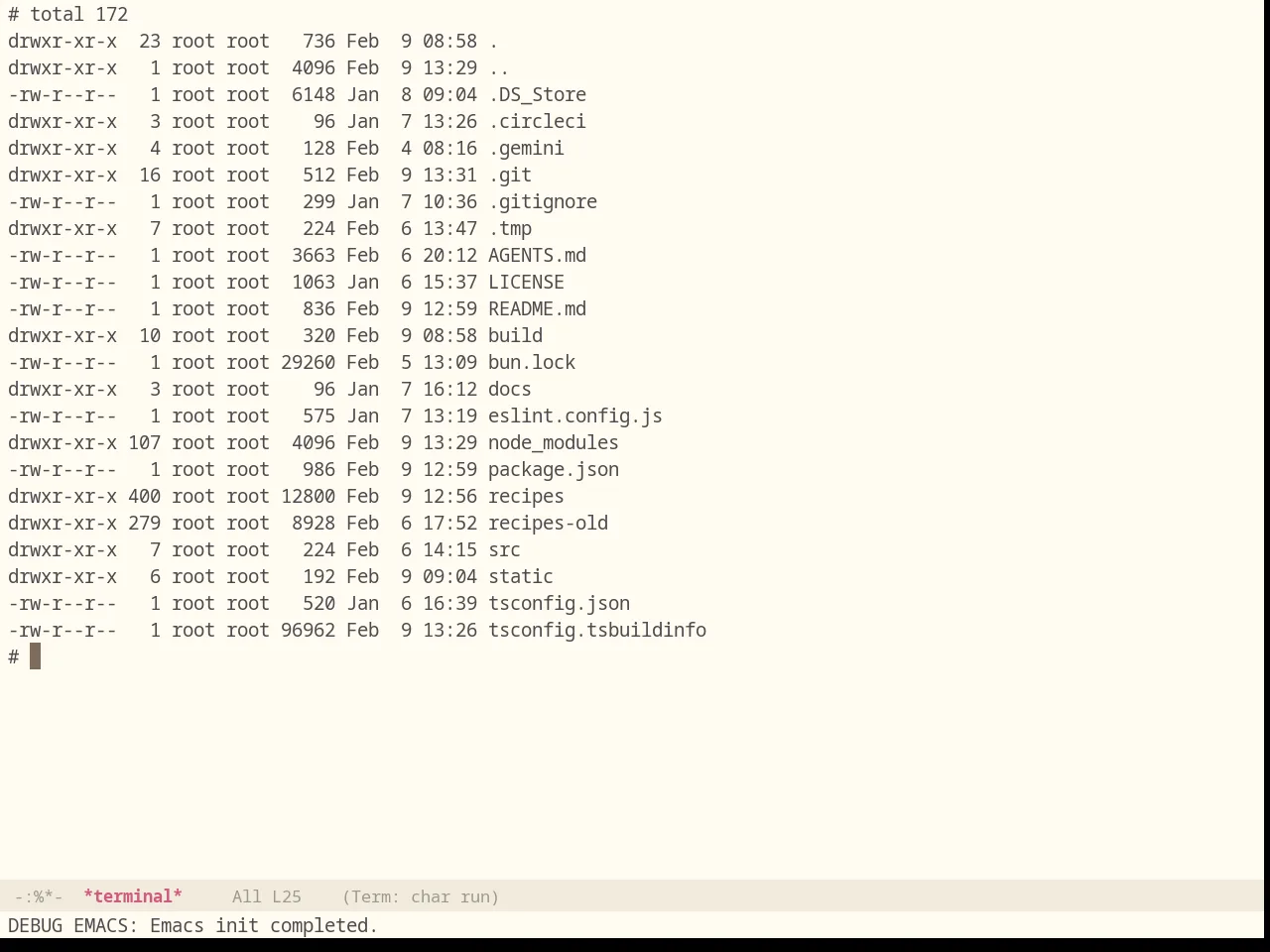
Task: Select tsconfig.json file name
Action: pyautogui.click(x=559, y=603)
